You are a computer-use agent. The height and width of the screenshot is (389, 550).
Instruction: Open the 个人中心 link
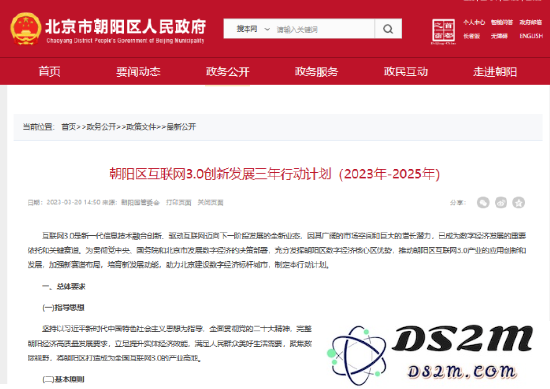coord(474,22)
